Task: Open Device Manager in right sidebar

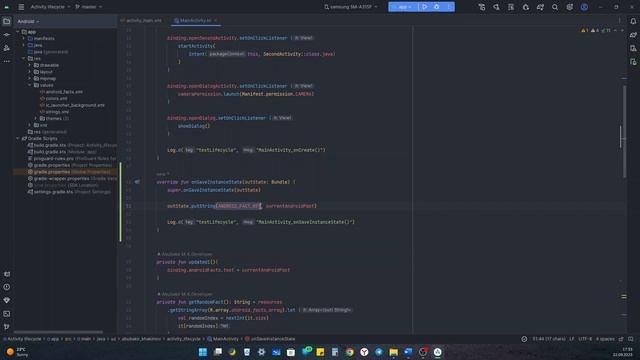Action: pos(633,48)
